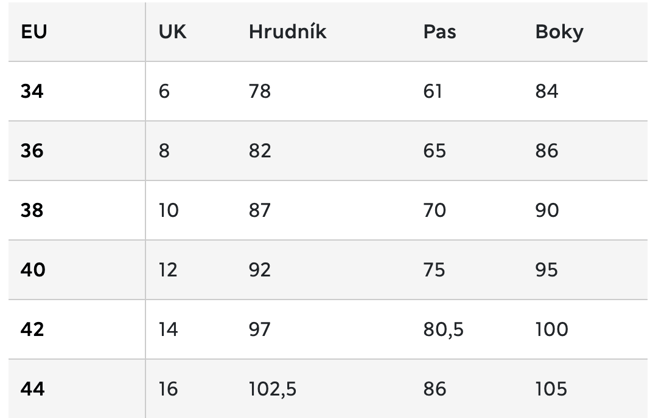Click UK size 8 cell
The height and width of the screenshot is (418, 650).
click(x=164, y=151)
